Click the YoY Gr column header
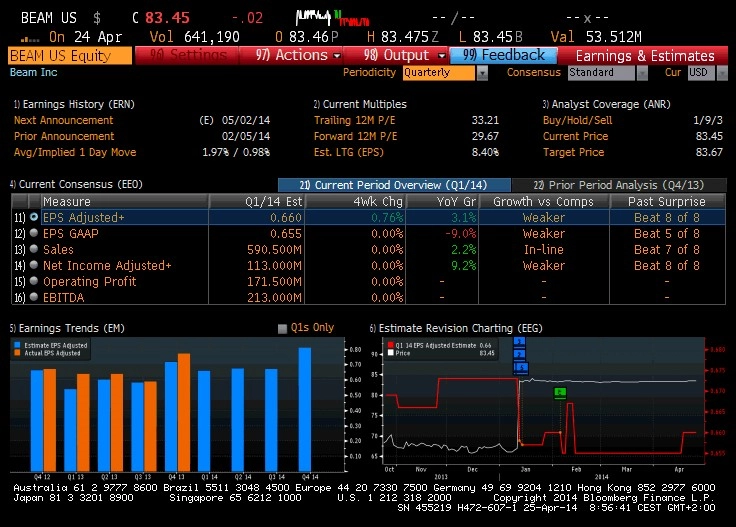This screenshot has height=527, width=736. [442, 201]
